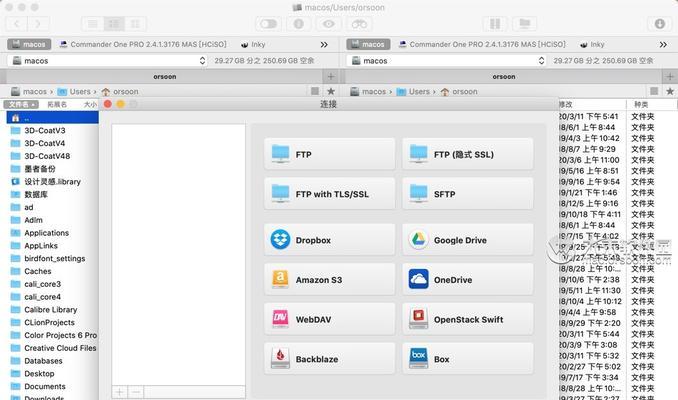This screenshot has height=400, width=678.
Task: Click the archive toolbar icon
Action: click(x=495, y=24)
